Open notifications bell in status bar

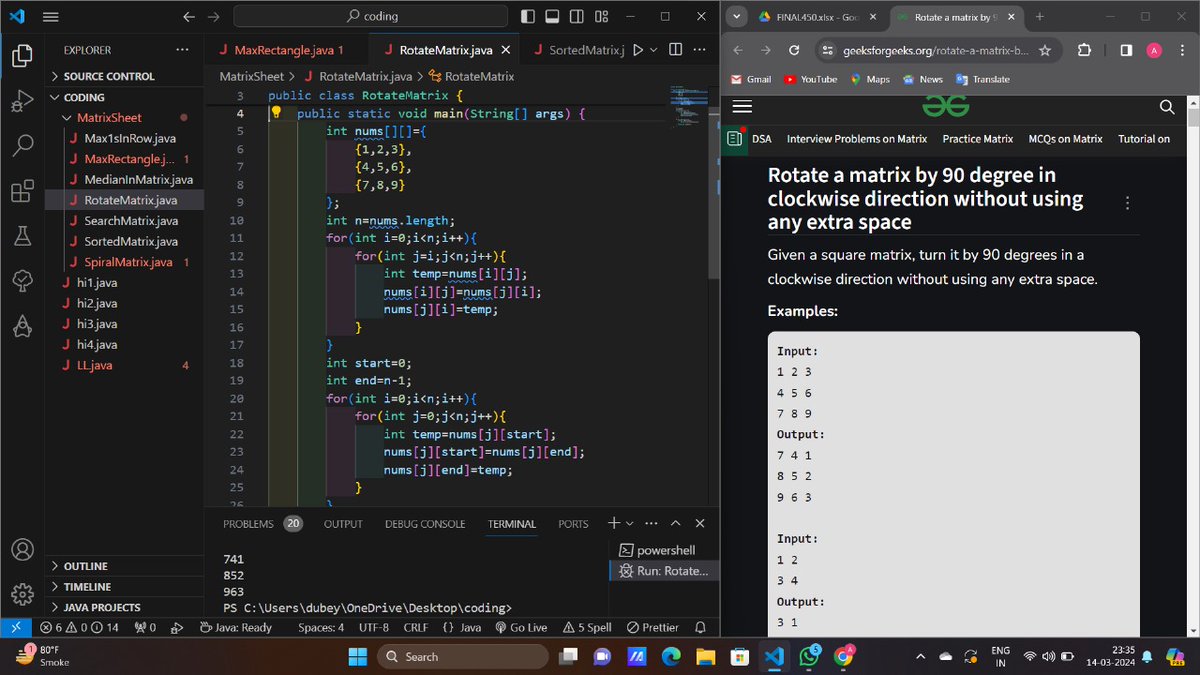[x=700, y=628]
